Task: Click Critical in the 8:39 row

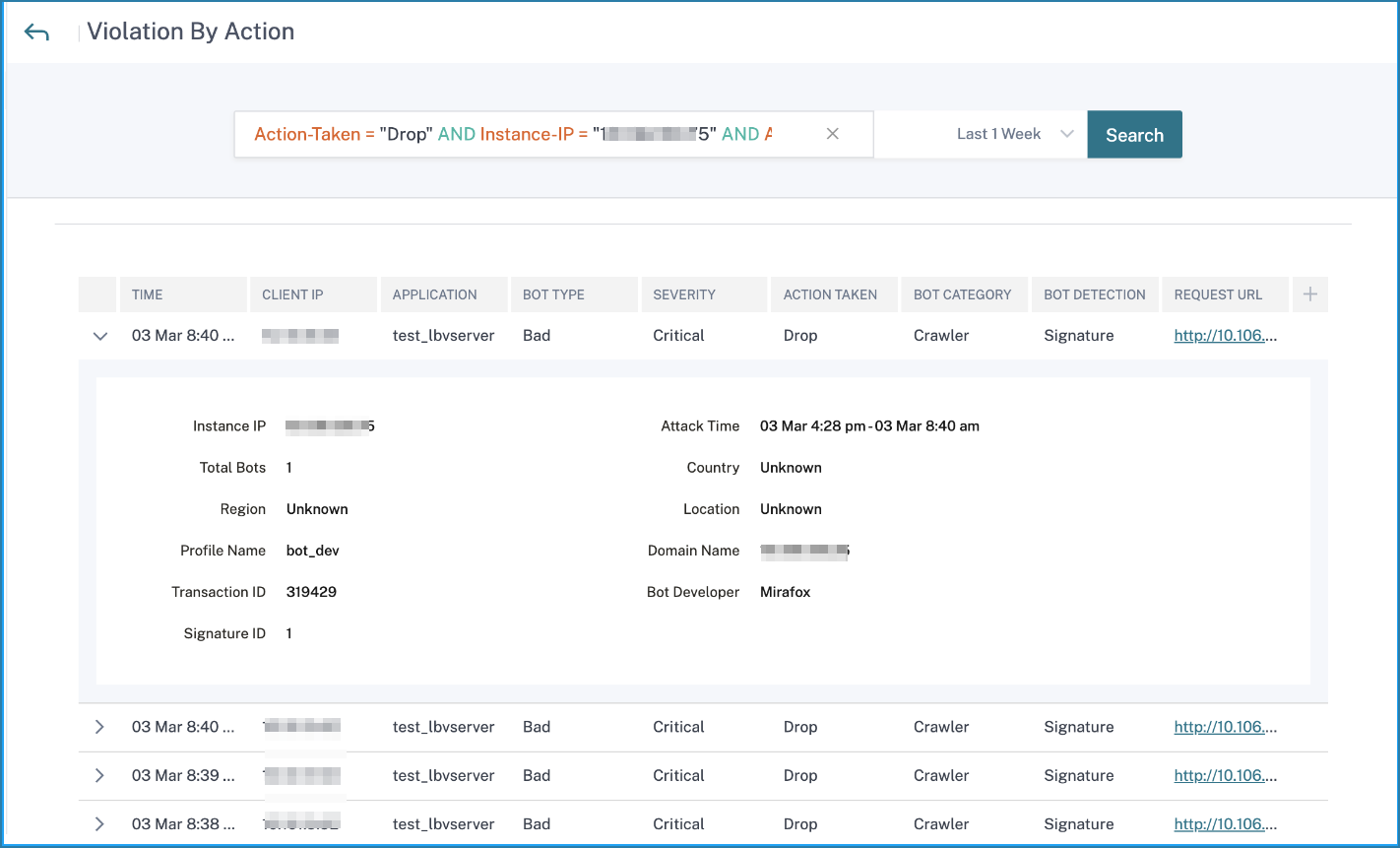Action: (x=678, y=775)
